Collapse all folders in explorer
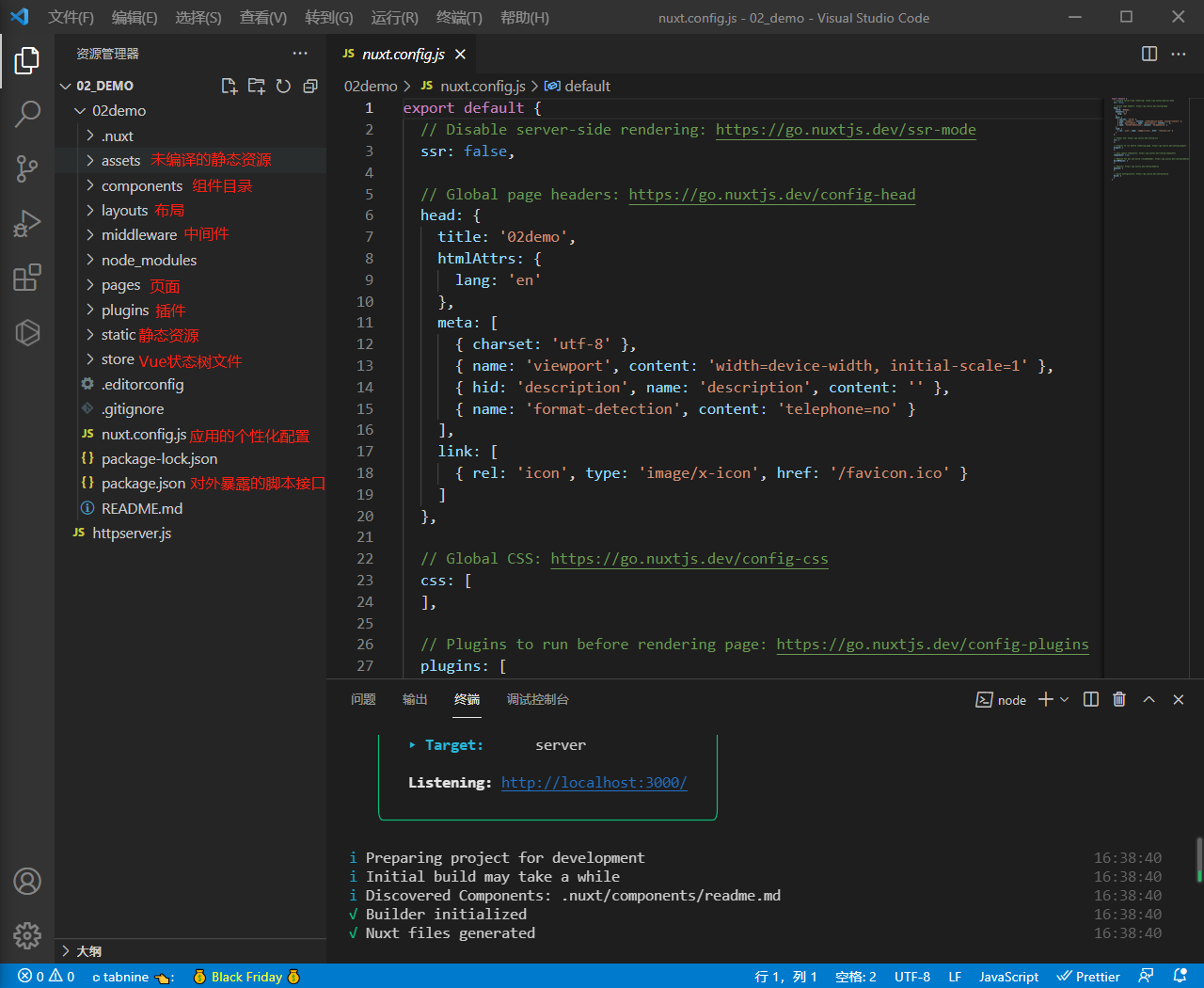The height and width of the screenshot is (988, 1204). coord(310,87)
